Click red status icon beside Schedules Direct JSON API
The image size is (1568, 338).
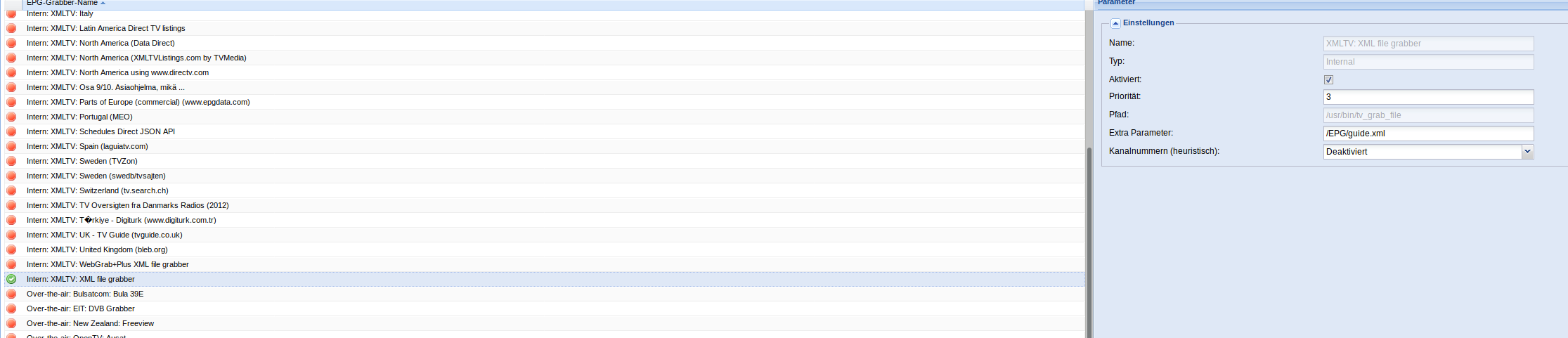(x=11, y=131)
